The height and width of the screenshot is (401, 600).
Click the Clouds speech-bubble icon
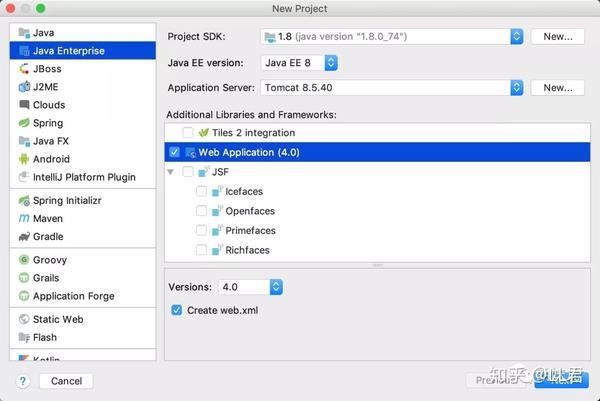pyautogui.click(x=24, y=105)
